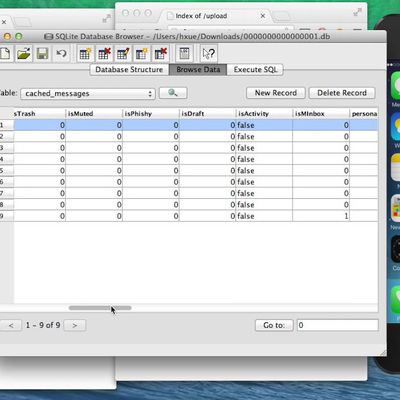Click the isActivity column header
The image size is (400, 400).
click(x=264, y=114)
